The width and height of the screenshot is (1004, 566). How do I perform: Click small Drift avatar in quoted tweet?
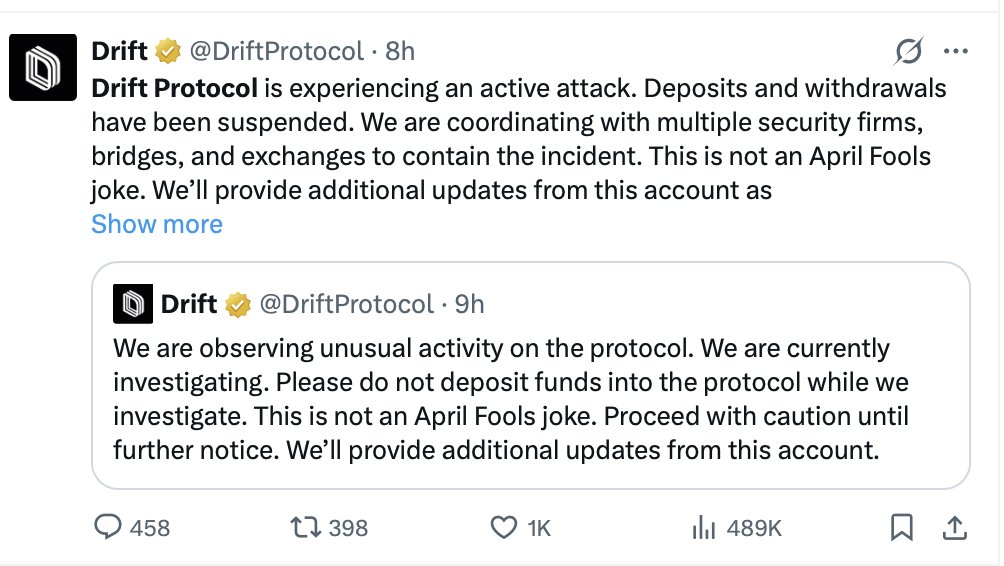[x=133, y=303]
